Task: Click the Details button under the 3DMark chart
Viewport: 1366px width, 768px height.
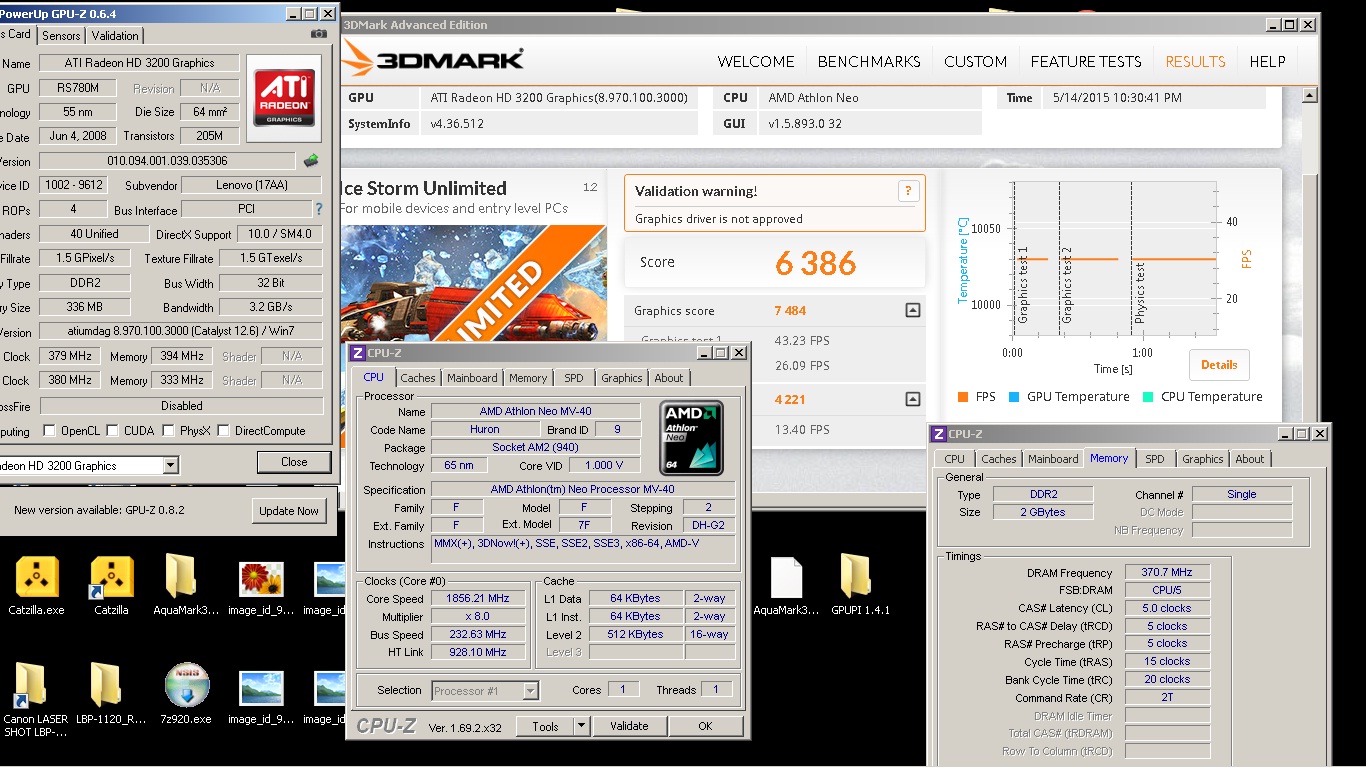Action: click(x=1219, y=365)
